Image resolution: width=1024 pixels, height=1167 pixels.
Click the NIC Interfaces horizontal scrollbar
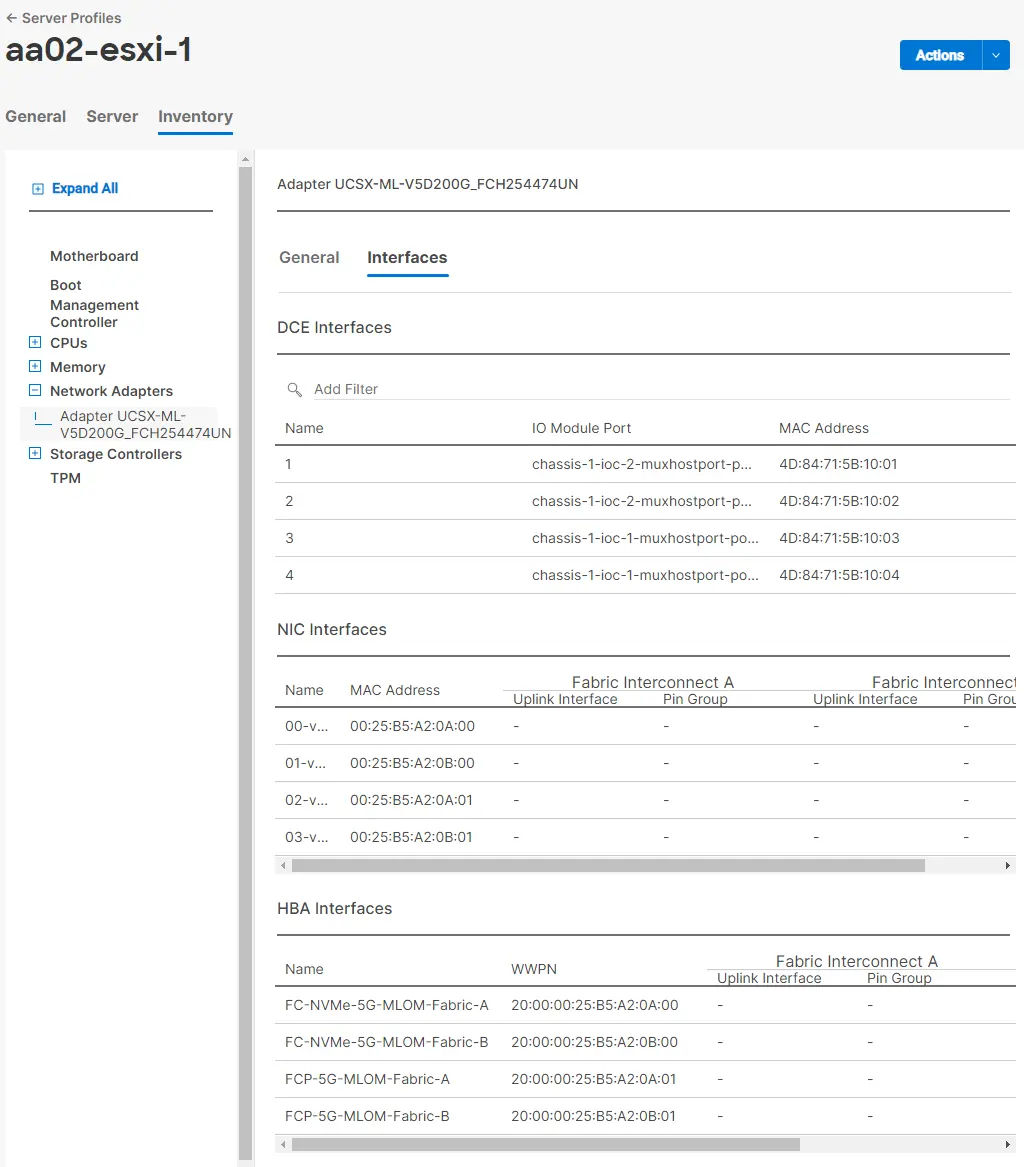608,866
